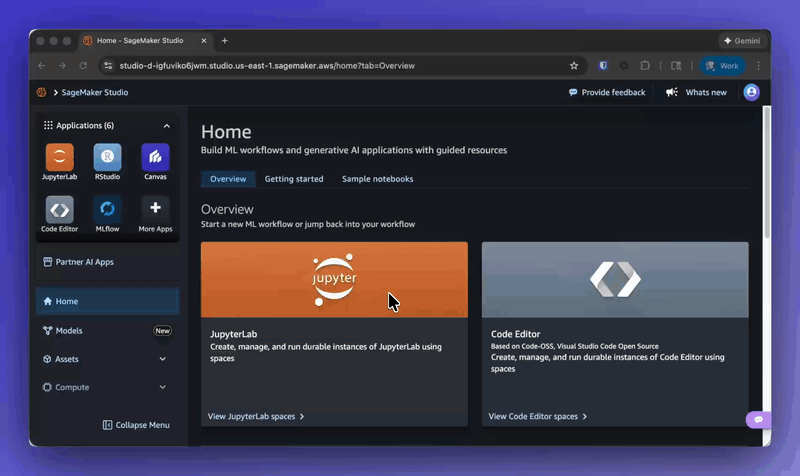Click View JupyterLab spaces link
This screenshot has width=800, height=476.
pyautogui.click(x=256, y=416)
